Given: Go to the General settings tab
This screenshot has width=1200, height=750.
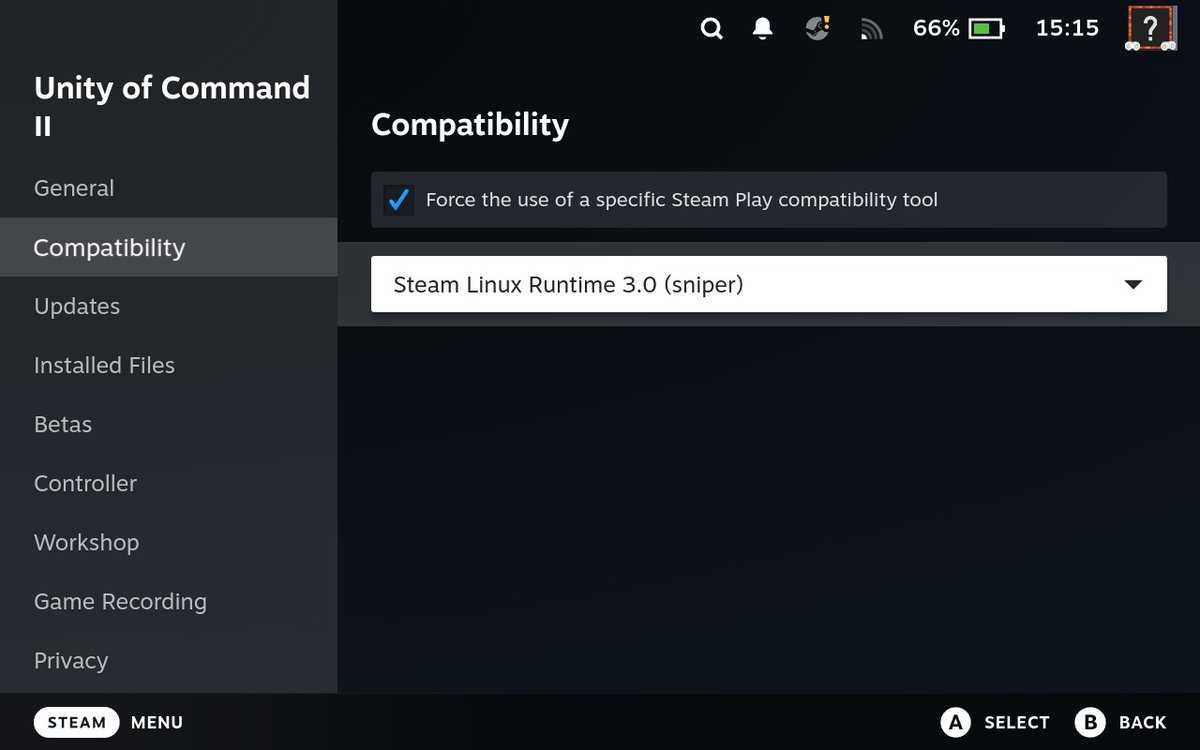Looking at the screenshot, I should [x=168, y=188].
